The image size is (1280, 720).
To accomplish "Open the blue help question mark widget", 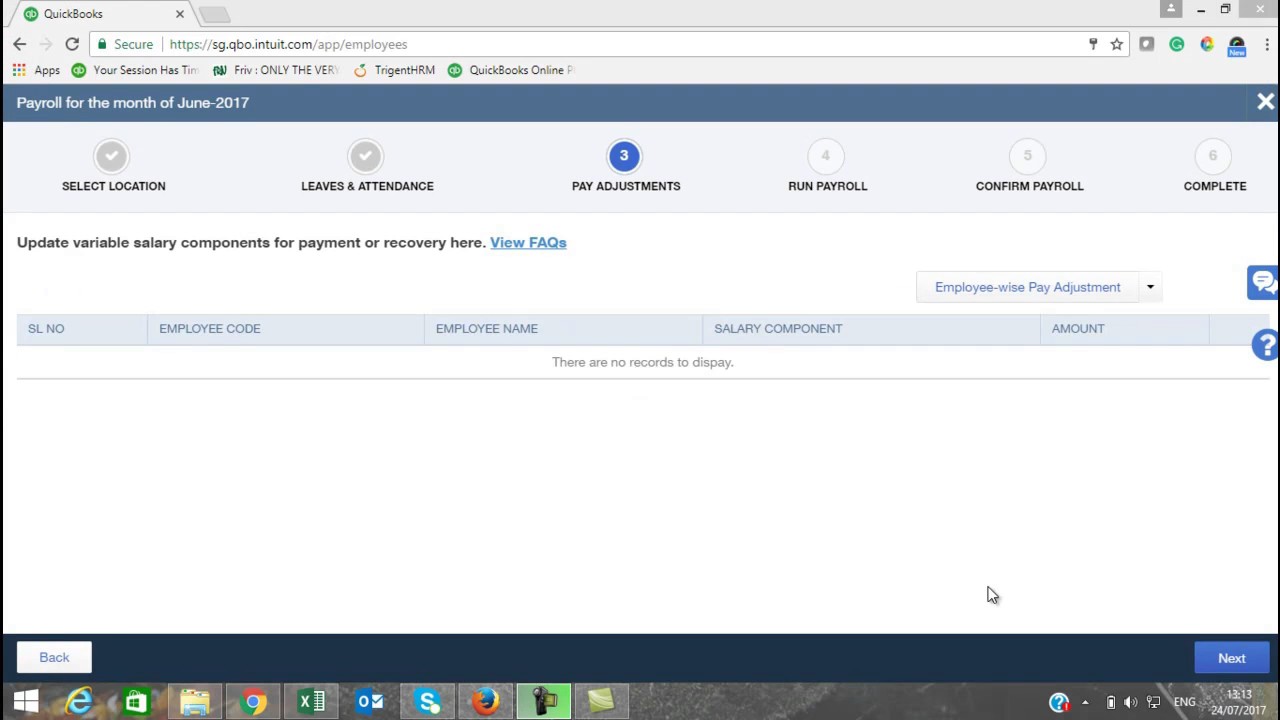I will pos(1266,345).
